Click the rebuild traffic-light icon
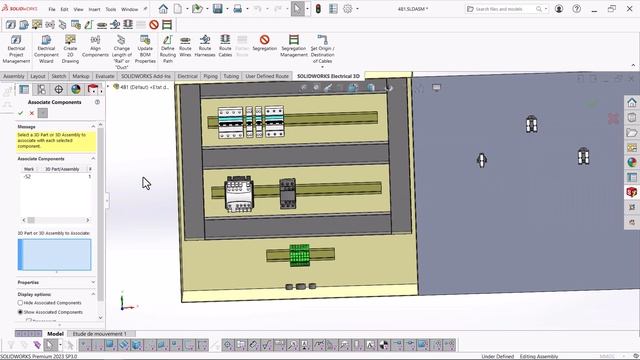 (318, 9)
